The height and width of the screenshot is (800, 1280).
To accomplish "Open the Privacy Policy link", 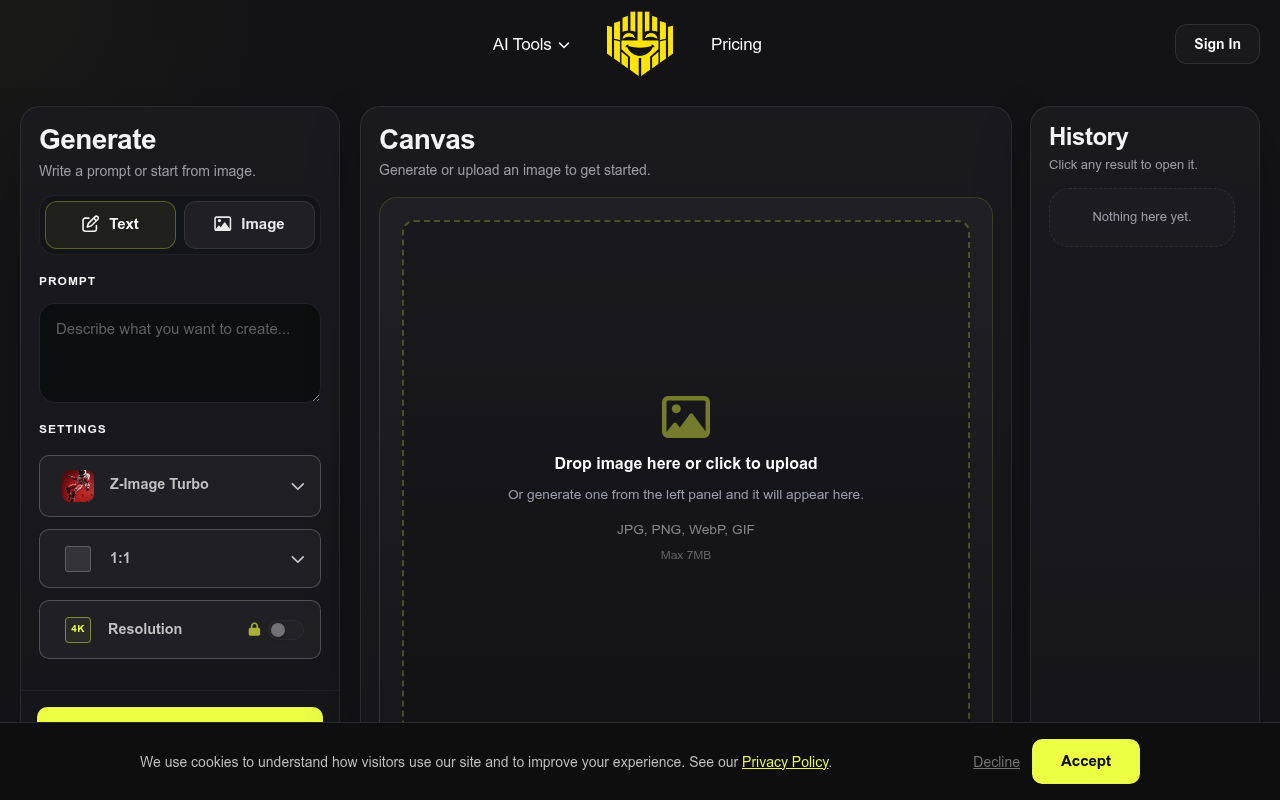I will tap(785, 761).
